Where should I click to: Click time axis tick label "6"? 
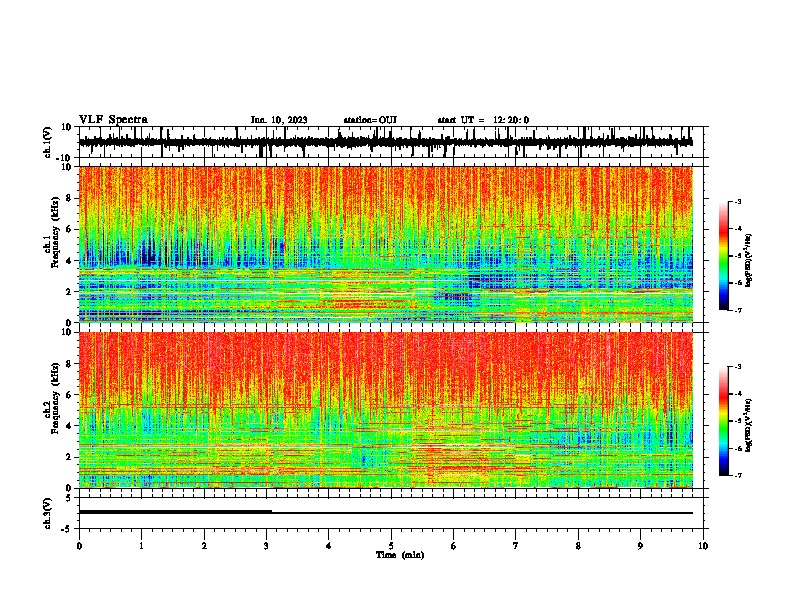coord(454,546)
